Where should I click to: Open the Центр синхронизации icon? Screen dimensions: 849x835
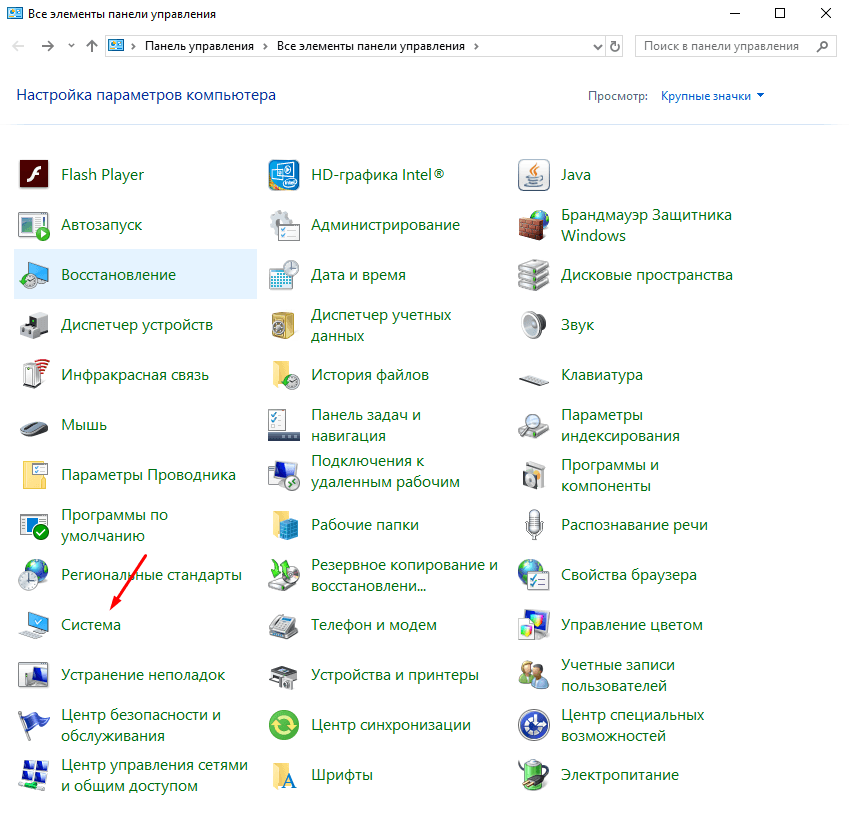click(284, 725)
